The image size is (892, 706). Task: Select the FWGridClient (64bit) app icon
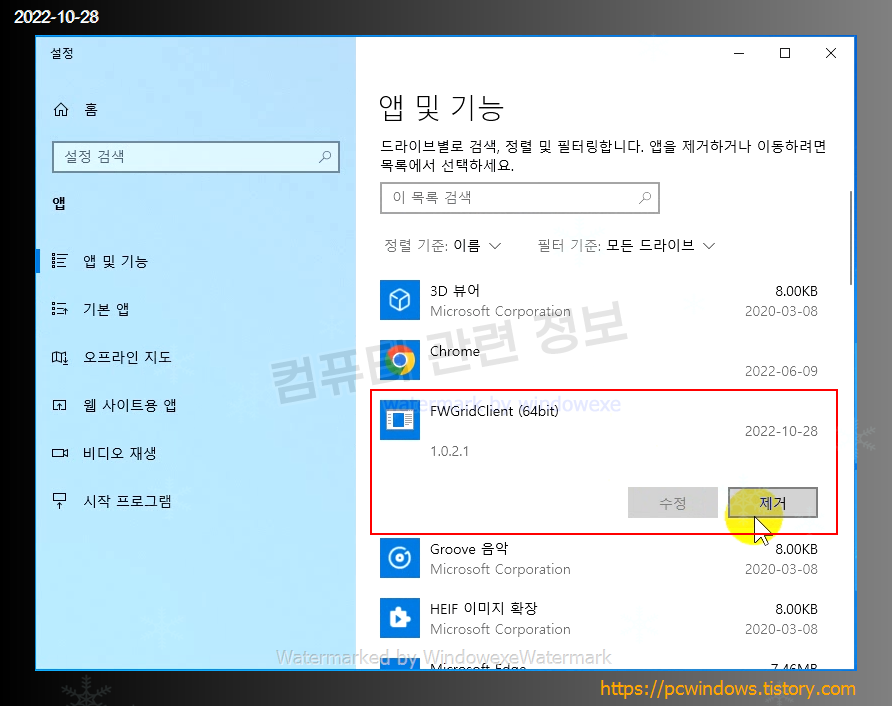coord(400,420)
